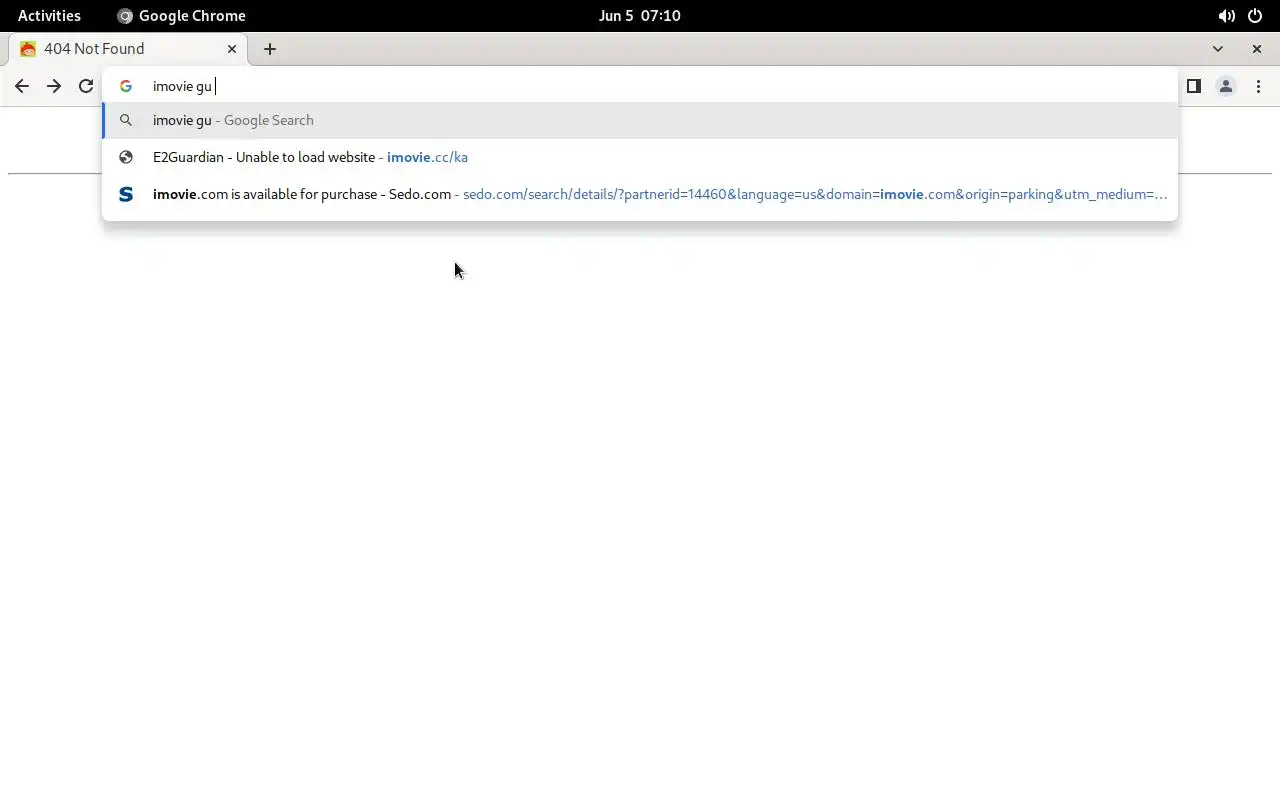Open the imovie.com Sedo.com suggestion
The height and width of the screenshot is (800, 1280).
tap(640, 194)
